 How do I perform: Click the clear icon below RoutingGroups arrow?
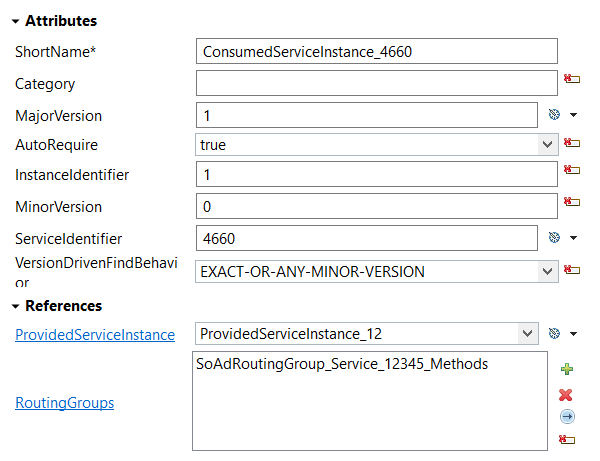567,439
